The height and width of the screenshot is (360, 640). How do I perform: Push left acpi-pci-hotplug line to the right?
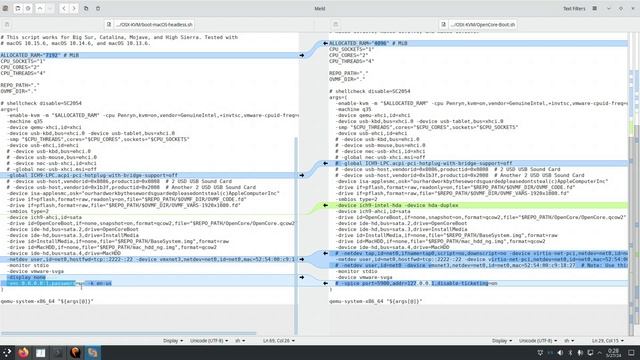[x=302, y=175]
